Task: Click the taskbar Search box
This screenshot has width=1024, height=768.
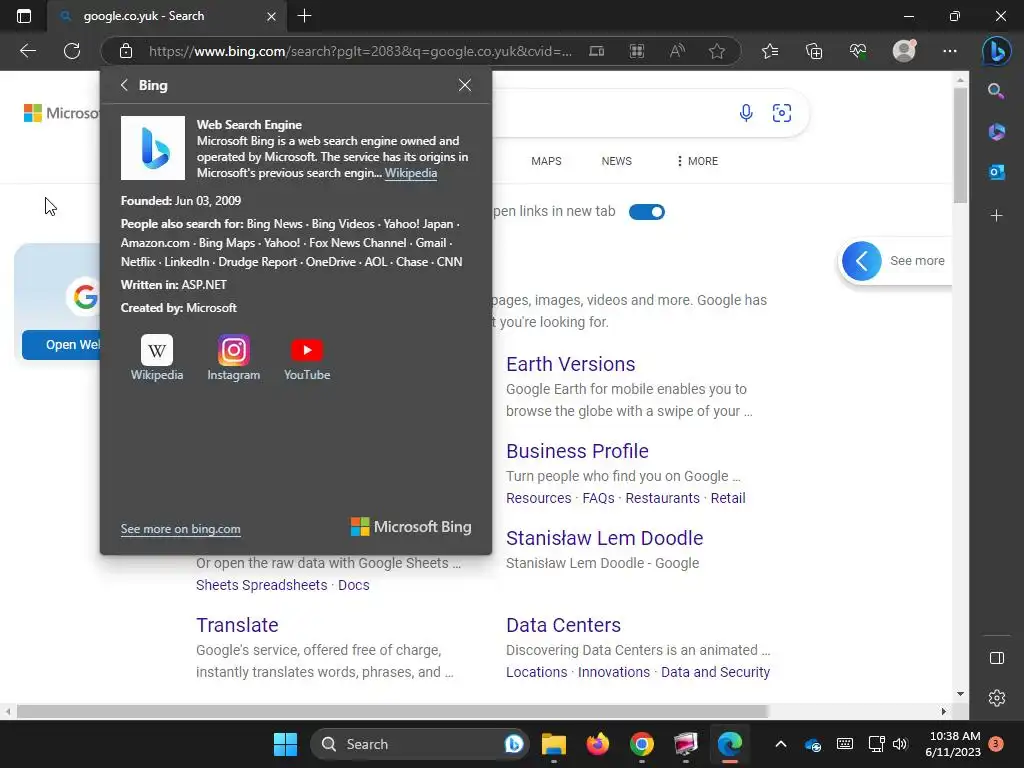Action: coord(419,744)
